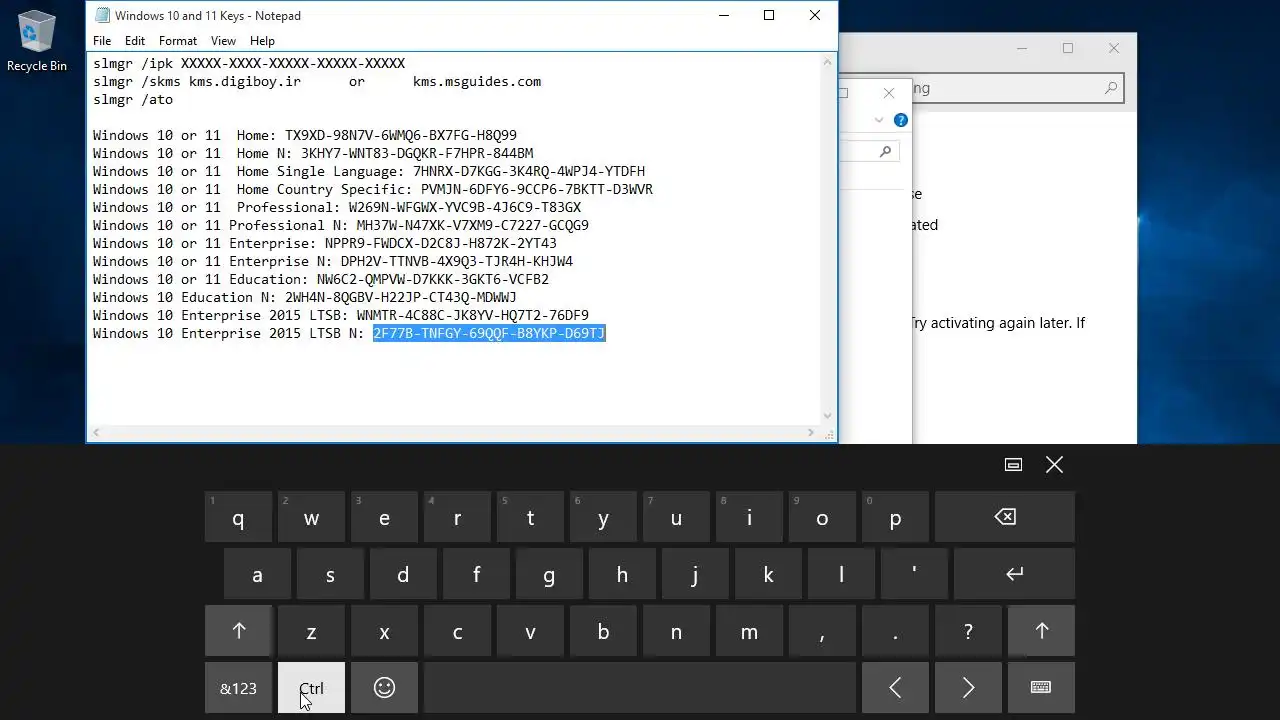Switch to &123 symbols layout
This screenshot has height=720, width=1280.
click(238, 688)
